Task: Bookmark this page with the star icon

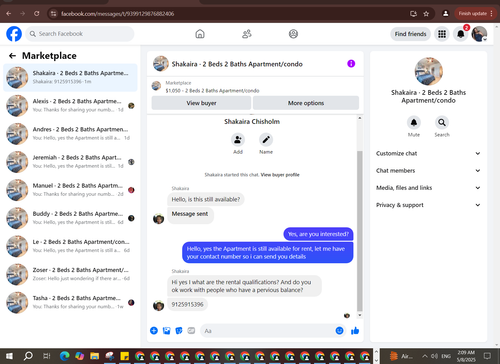Action: [426, 14]
